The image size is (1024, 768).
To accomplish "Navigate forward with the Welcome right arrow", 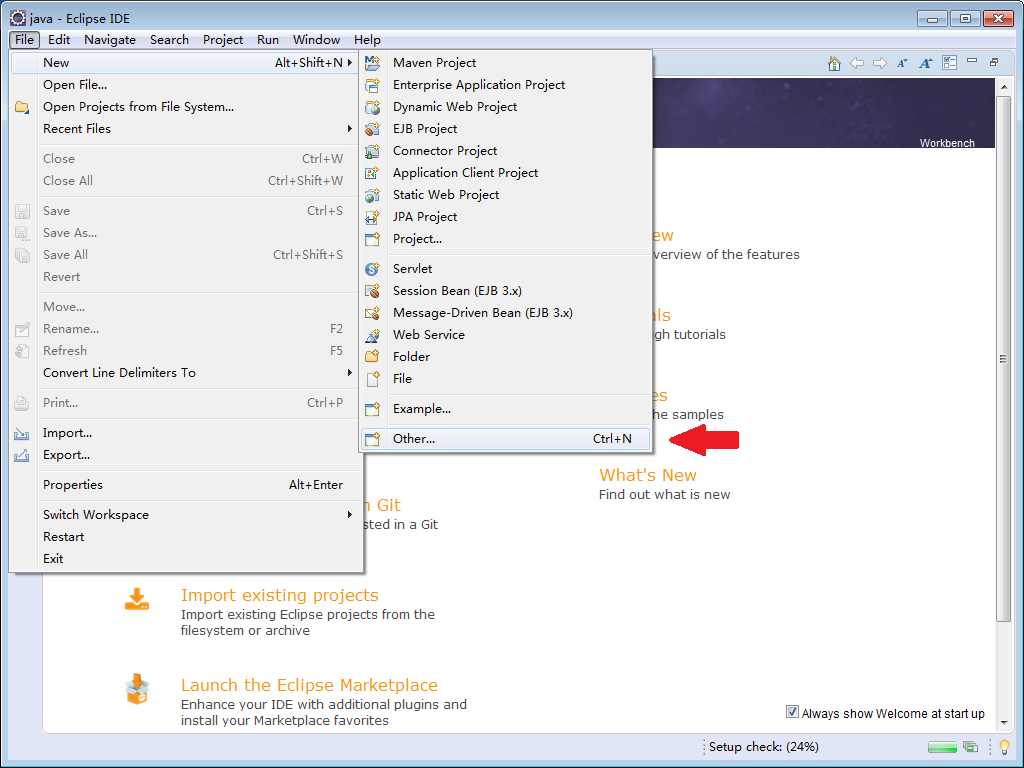I will click(880, 63).
